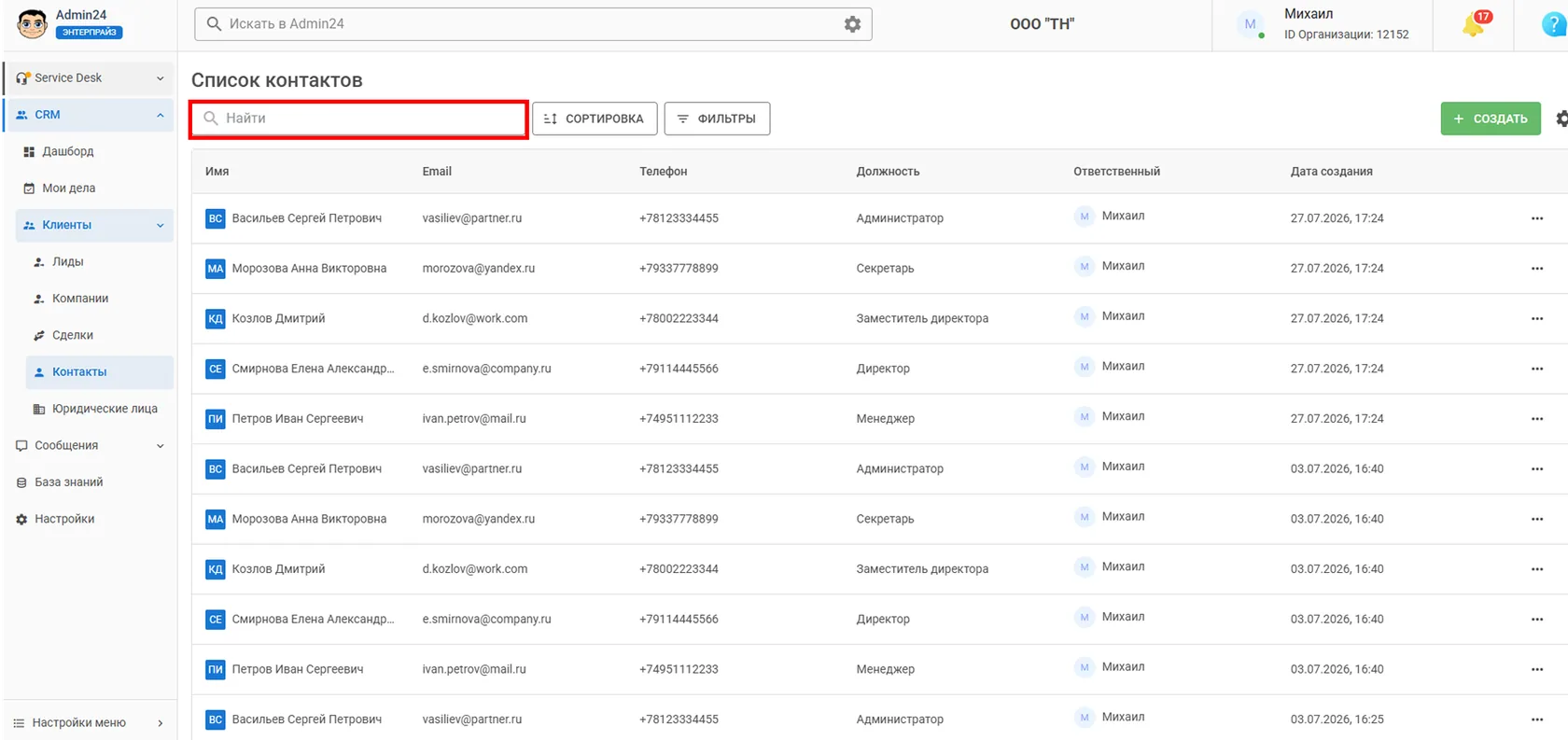The height and width of the screenshot is (740, 1568).
Task: Open actions menu for Смирнова row dated 03.07.2026
Action: (x=1537, y=620)
